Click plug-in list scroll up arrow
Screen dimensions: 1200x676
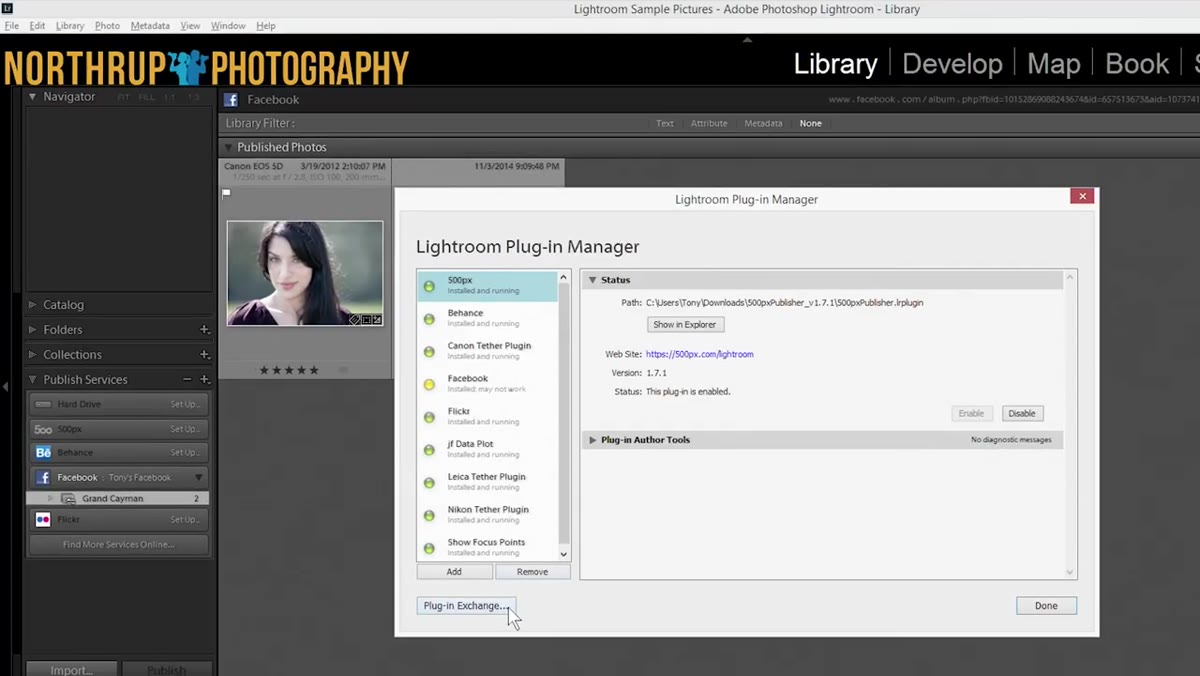[563, 277]
